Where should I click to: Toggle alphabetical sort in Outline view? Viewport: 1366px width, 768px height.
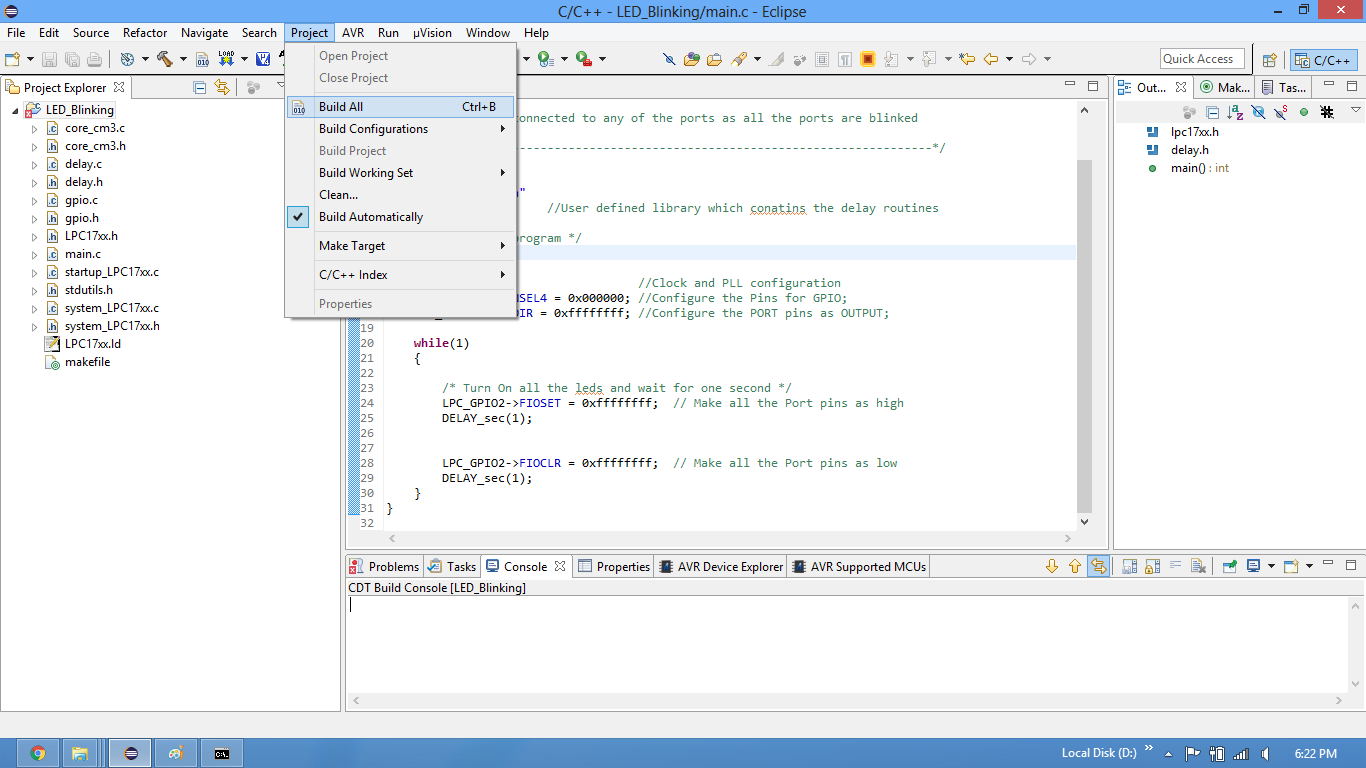tap(1236, 112)
